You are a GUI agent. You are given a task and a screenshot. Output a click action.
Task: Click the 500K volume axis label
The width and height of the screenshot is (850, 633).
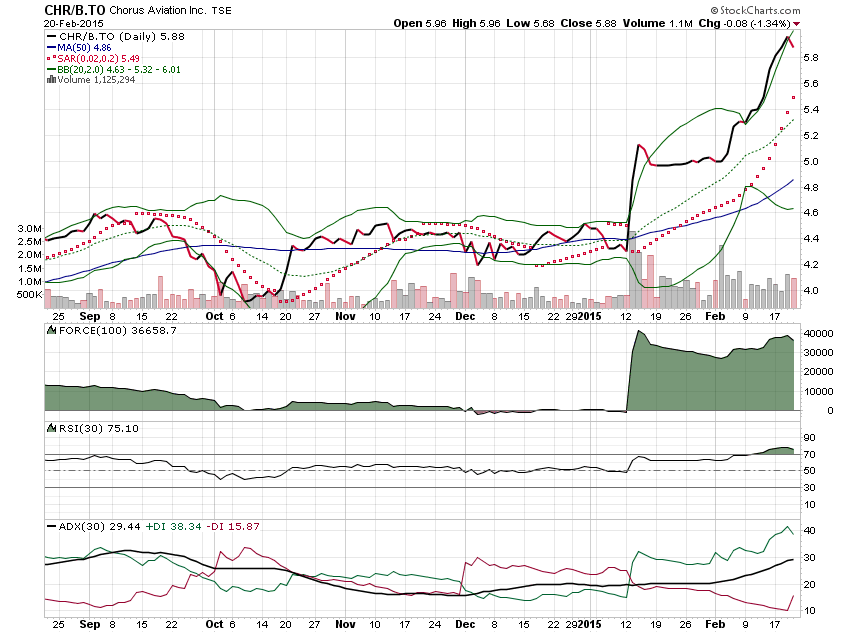coord(30,295)
